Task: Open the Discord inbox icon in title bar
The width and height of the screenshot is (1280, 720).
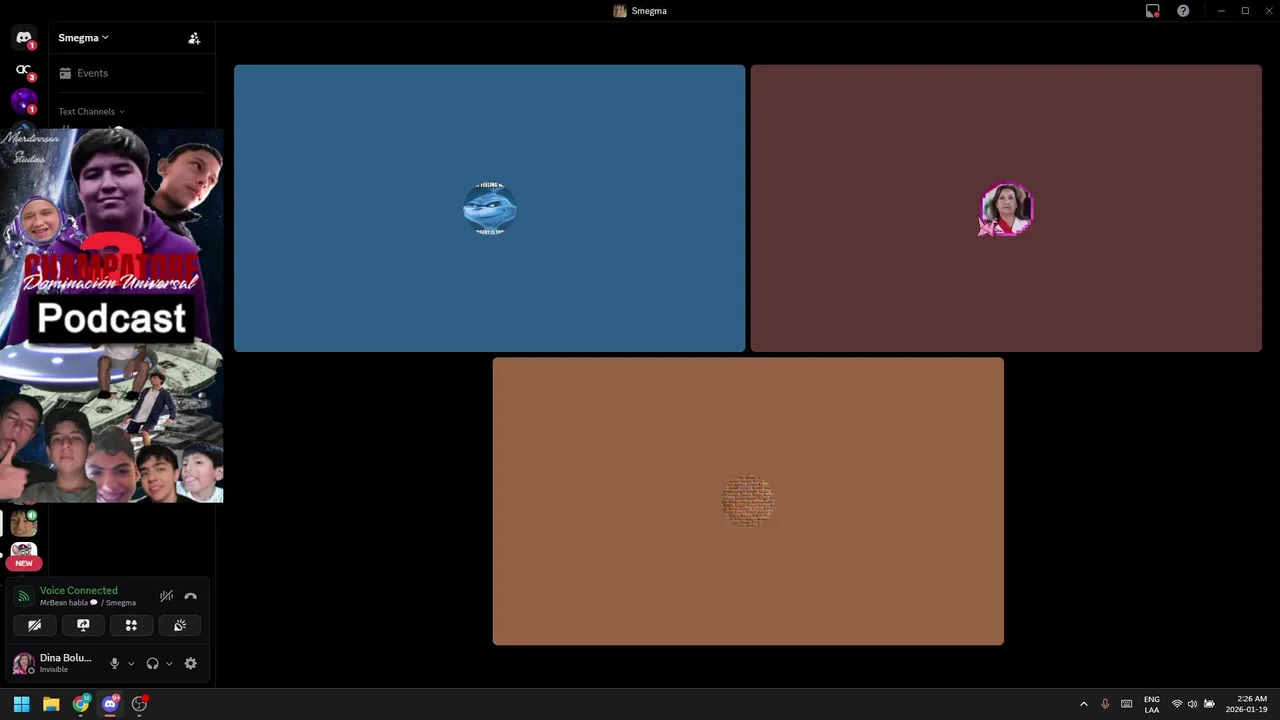Action: tap(1153, 11)
